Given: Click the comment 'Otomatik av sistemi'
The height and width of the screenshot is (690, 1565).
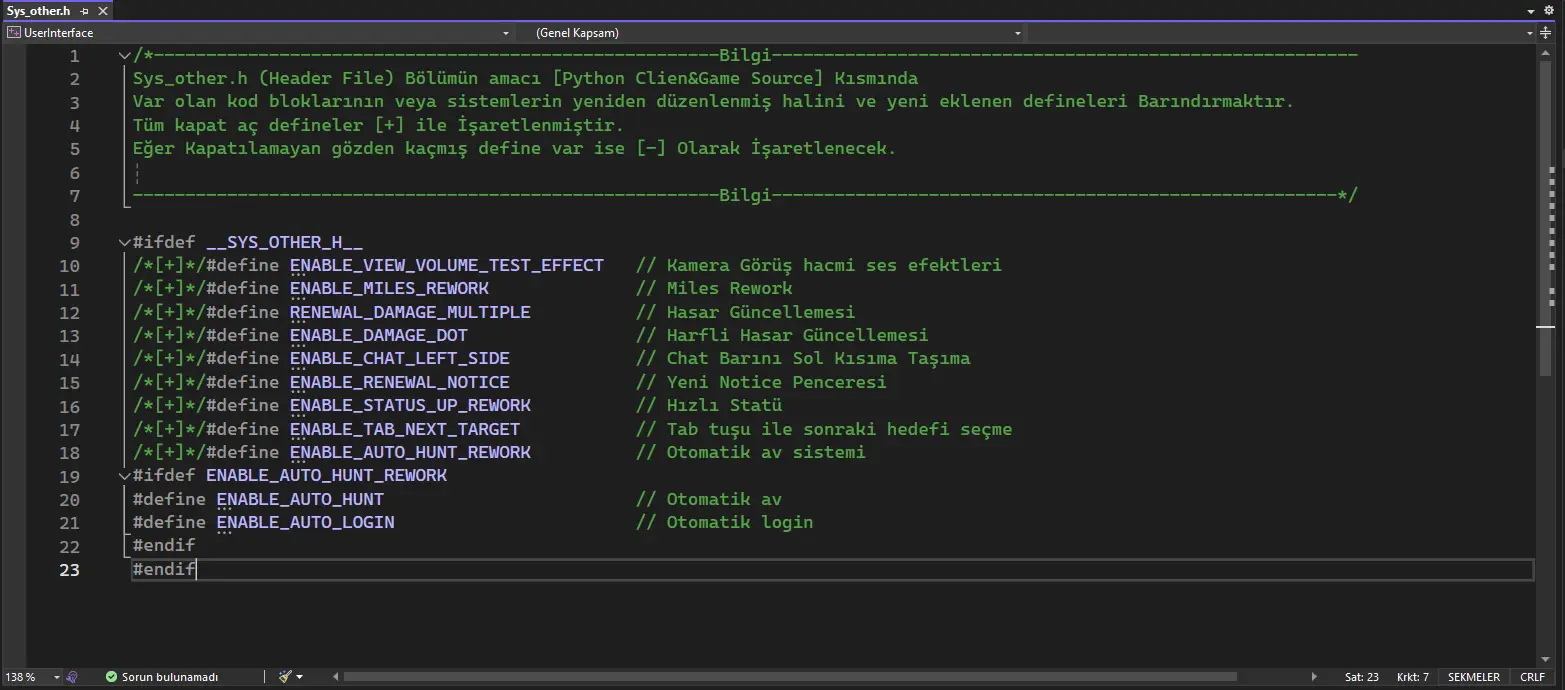Looking at the screenshot, I should (x=766, y=453).
